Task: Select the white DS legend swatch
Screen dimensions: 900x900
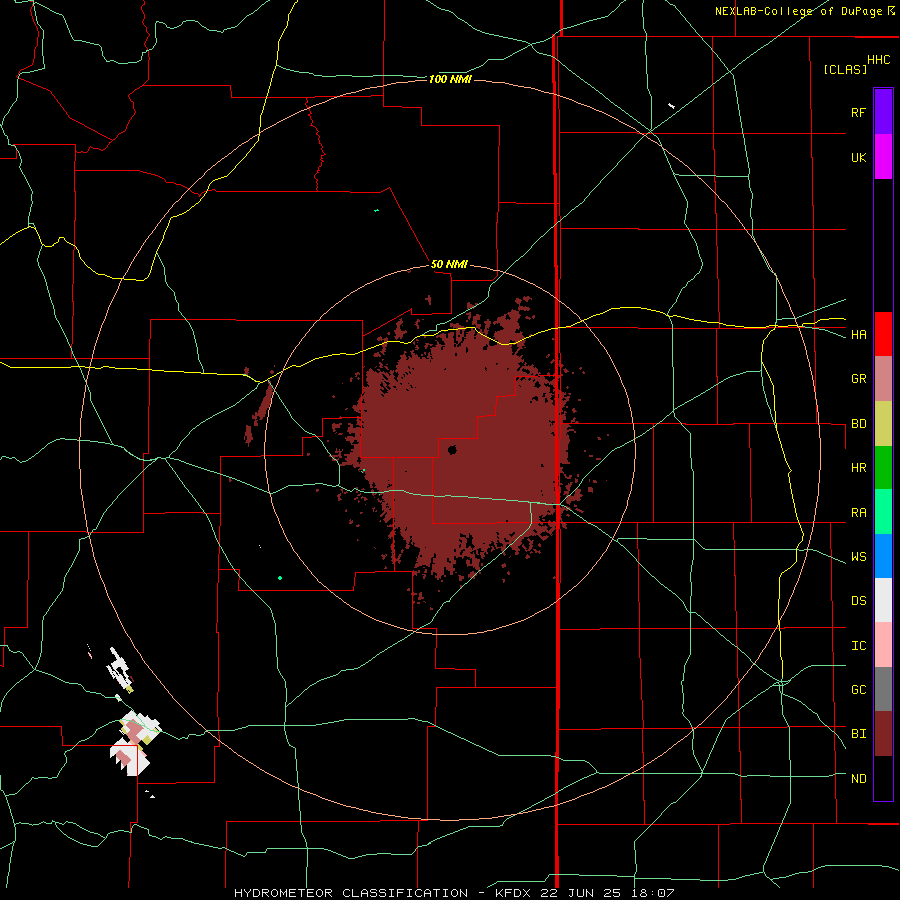Action: tap(883, 600)
